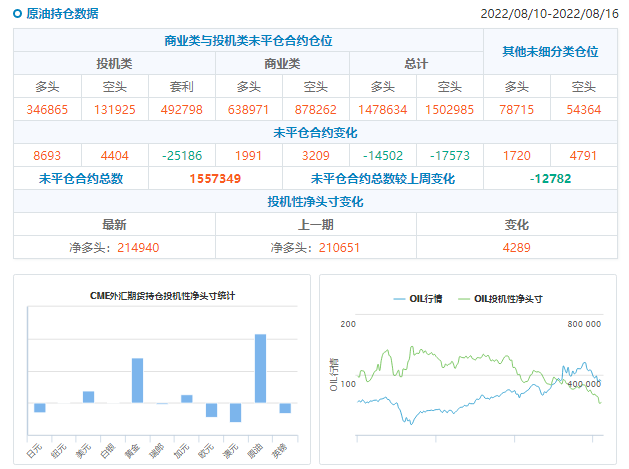Click the 未平仓合约总数 value 1557349
Image resolution: width=629 pixels, height=469 pixels.
(x=215, y=179)
